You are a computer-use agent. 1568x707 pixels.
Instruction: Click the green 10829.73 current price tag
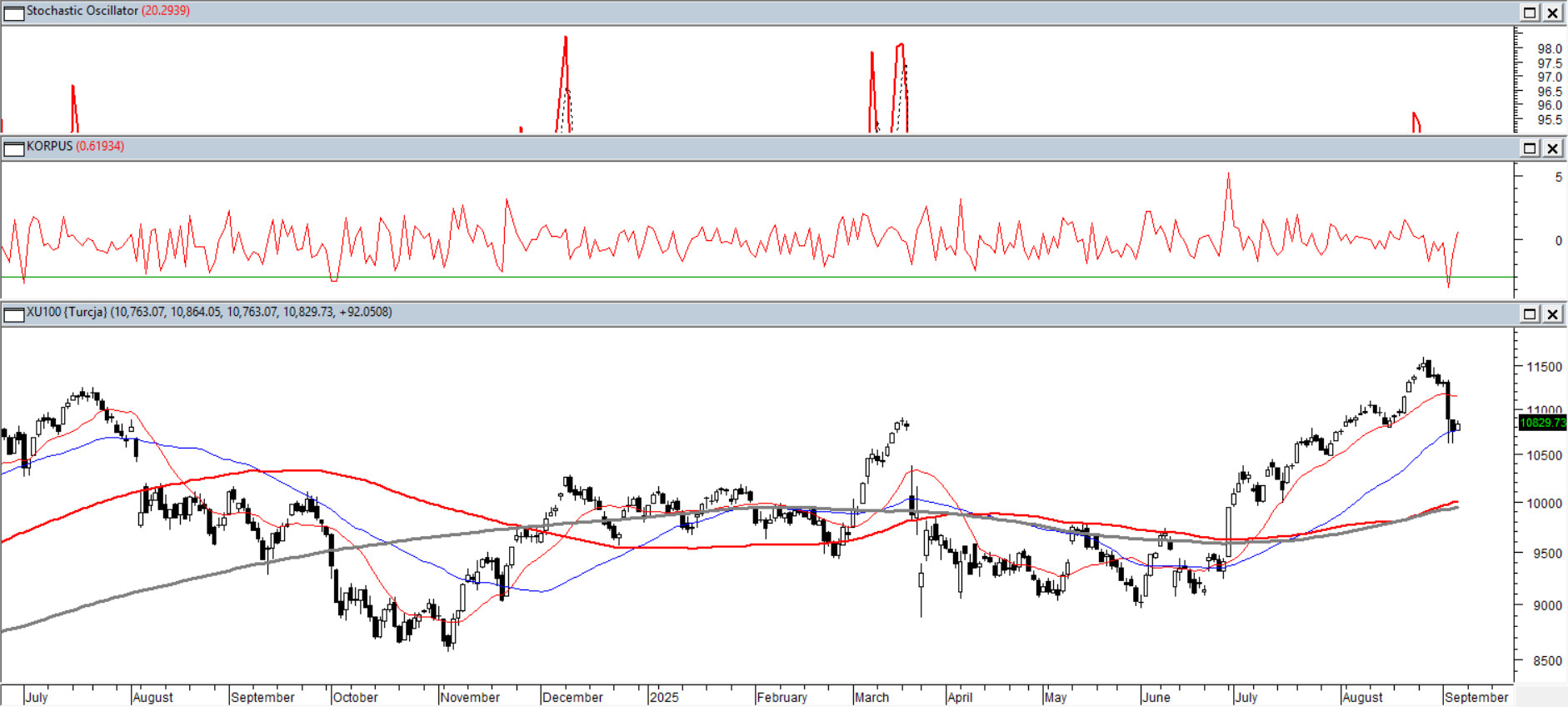click(x=1542, y=423)
